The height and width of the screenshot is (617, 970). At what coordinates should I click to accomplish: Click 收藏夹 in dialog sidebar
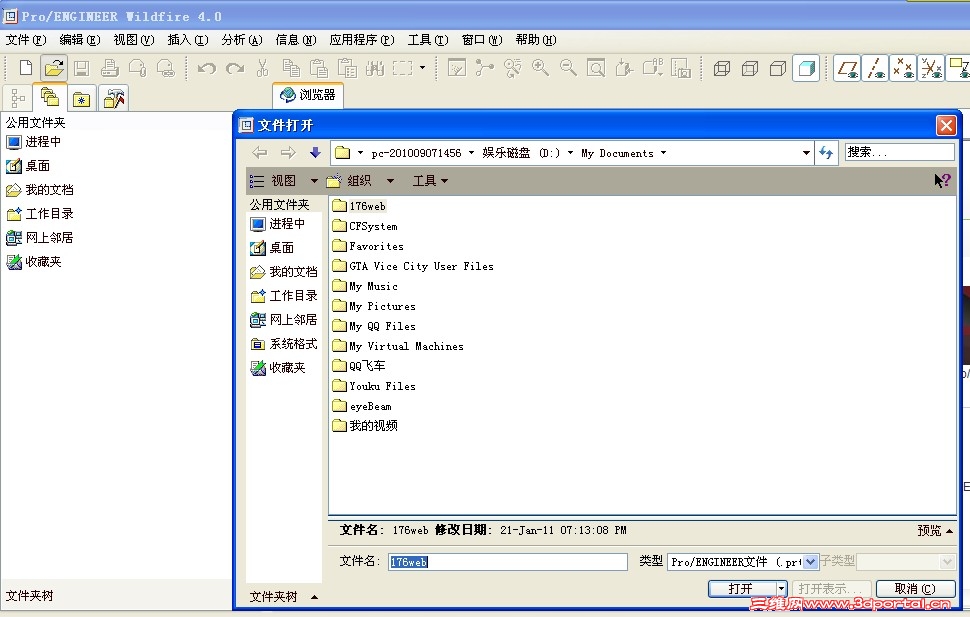click(278, 368)
